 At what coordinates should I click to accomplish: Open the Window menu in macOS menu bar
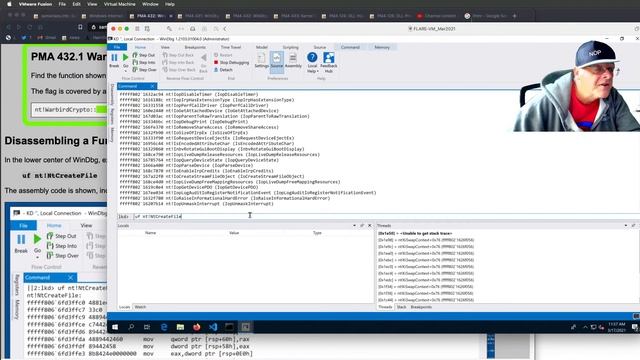tap(150, 4)
